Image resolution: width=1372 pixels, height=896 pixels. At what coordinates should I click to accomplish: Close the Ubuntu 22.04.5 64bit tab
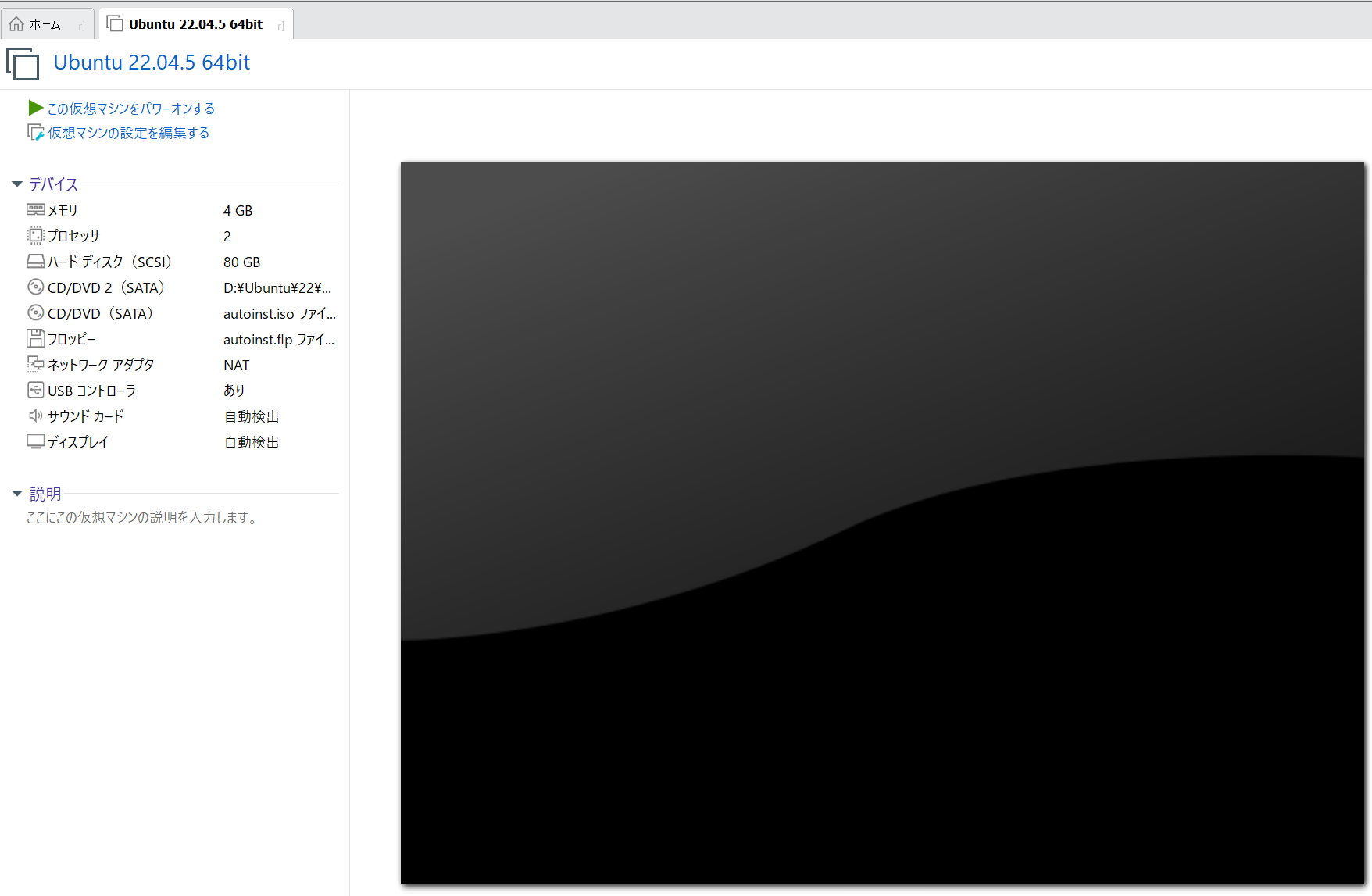tap(280, 26)
